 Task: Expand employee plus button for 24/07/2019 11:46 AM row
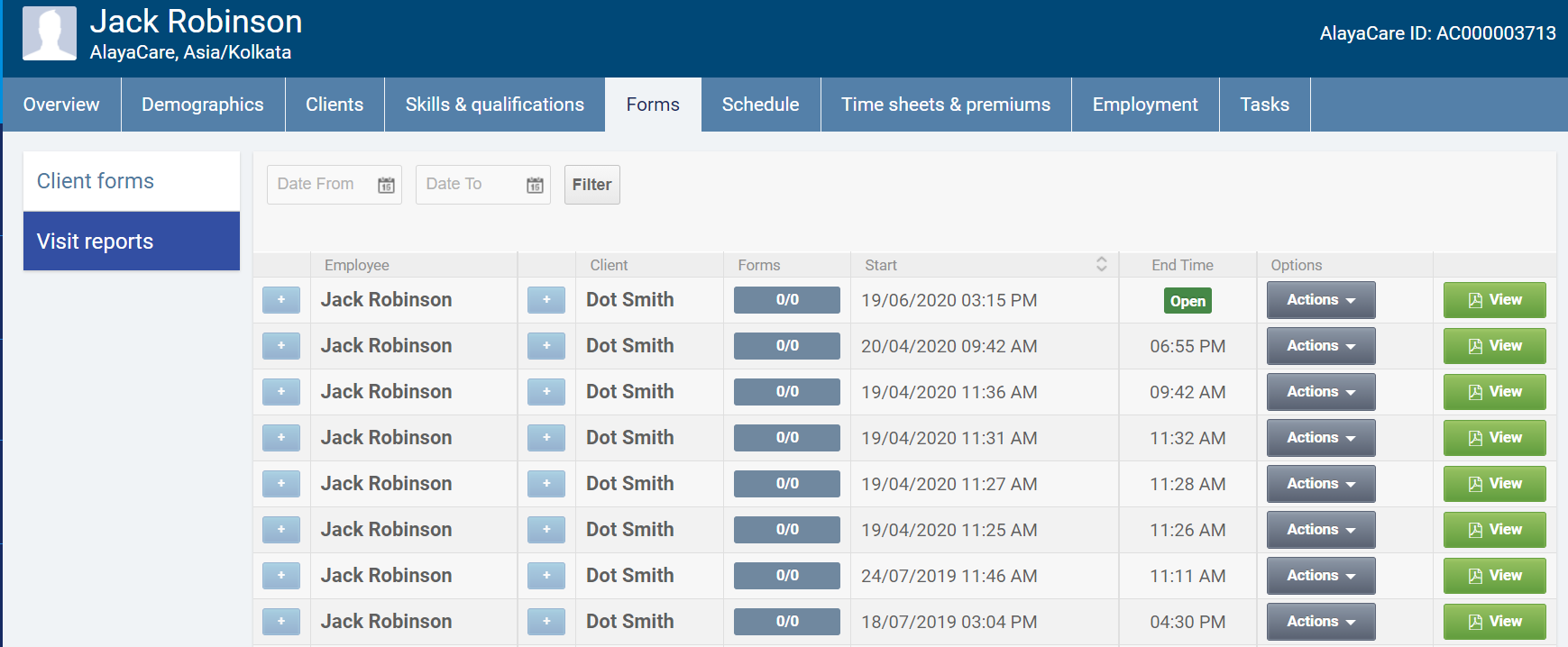click(281, 576)
